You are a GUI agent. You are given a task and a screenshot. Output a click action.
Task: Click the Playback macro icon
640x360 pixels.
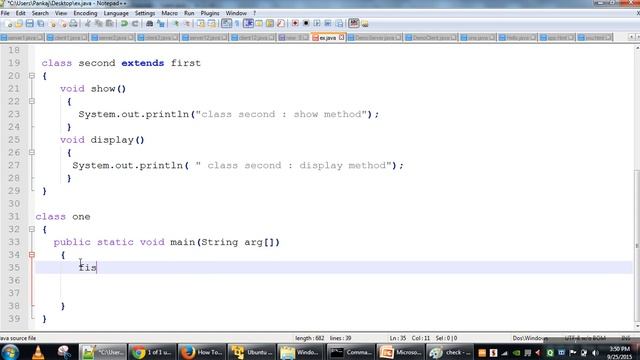317,24
